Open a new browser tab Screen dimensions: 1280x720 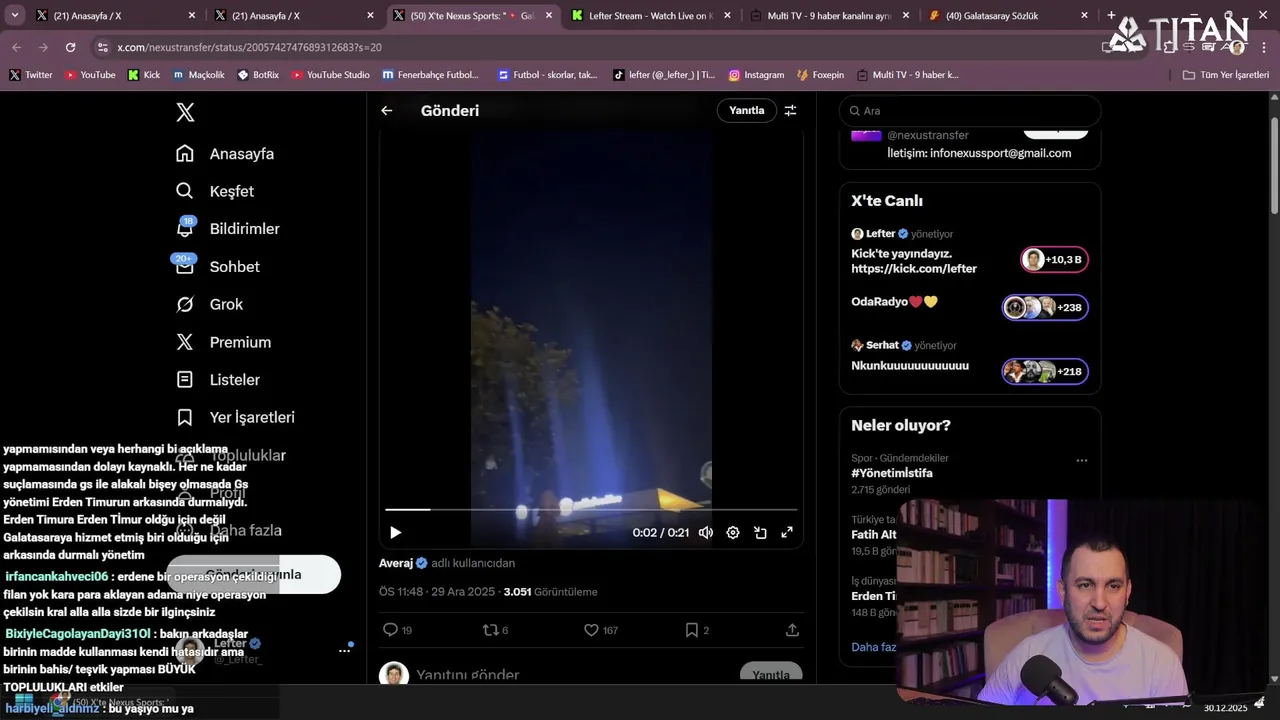(1111, 16)
